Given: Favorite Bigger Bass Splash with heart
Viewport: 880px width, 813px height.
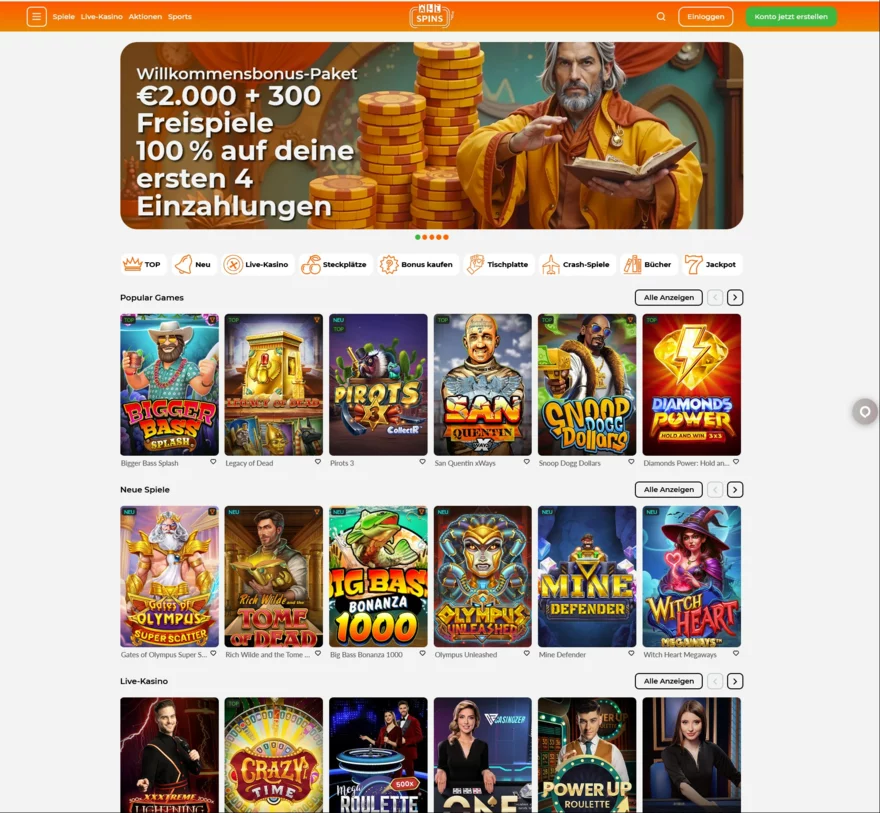Looking at the screenshot, I should [213, 462].
